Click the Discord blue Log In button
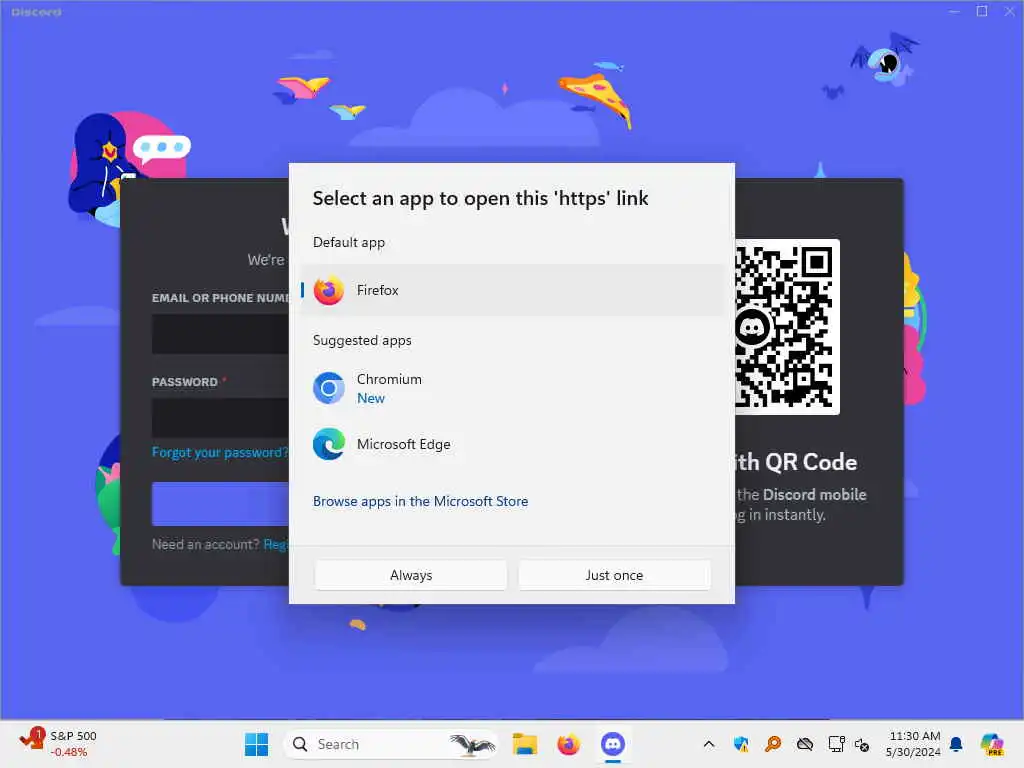This screenshot has height=768, width=1024. pyautogui.click(x=220, y=504)
